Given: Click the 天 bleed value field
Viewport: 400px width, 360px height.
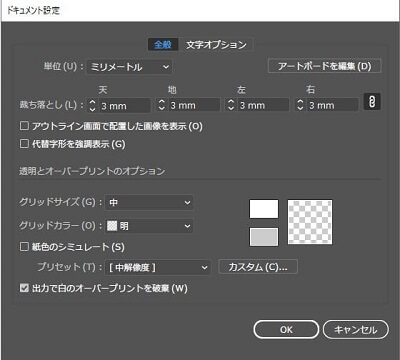Looking at the screenshot, I should click(x=124, y=105).
